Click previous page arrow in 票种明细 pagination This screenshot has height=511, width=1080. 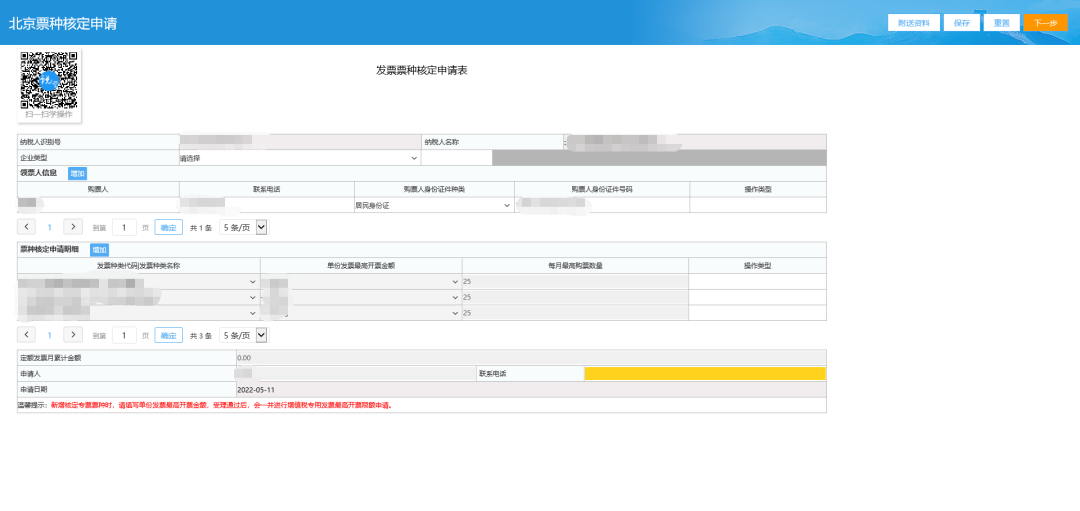click(x=27, y=335)
